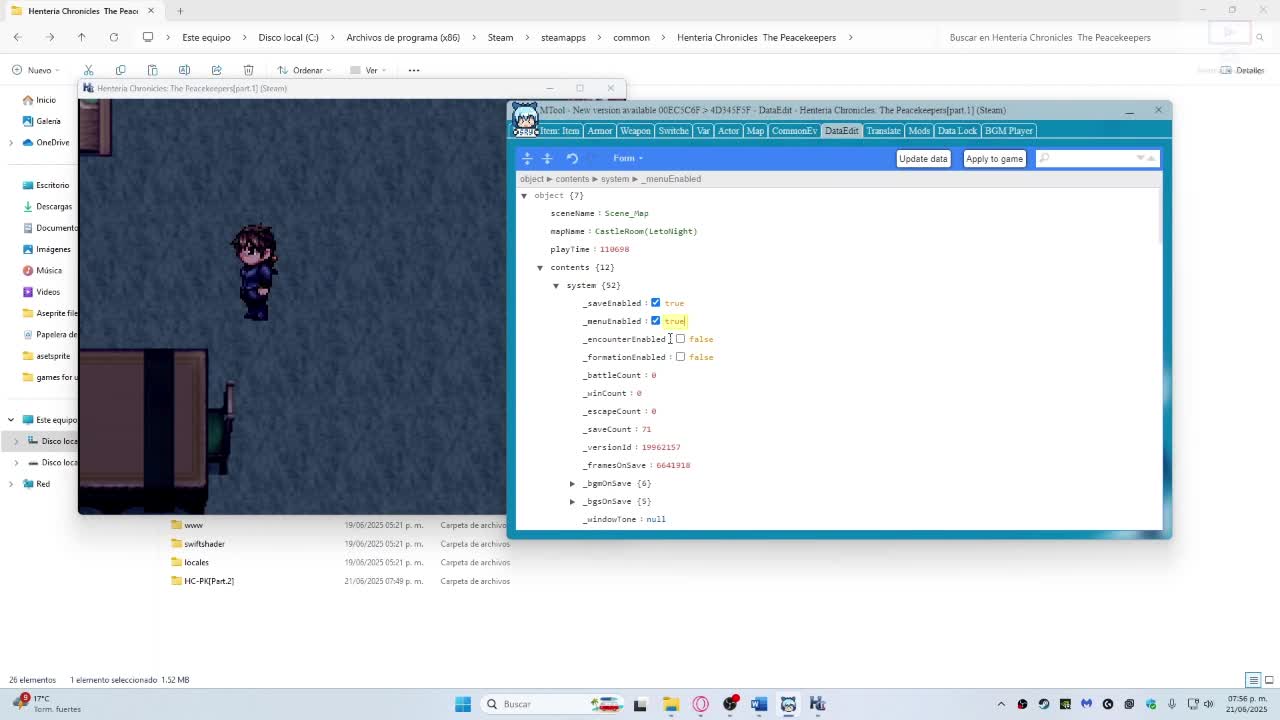Click the collapse all fields icon in MTool
Screen dimensions: 1280x720
coord(547,158)
